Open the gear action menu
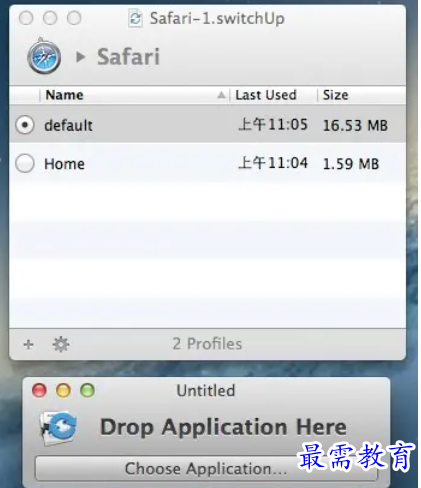The image size is (421, 488). [61, 344]
